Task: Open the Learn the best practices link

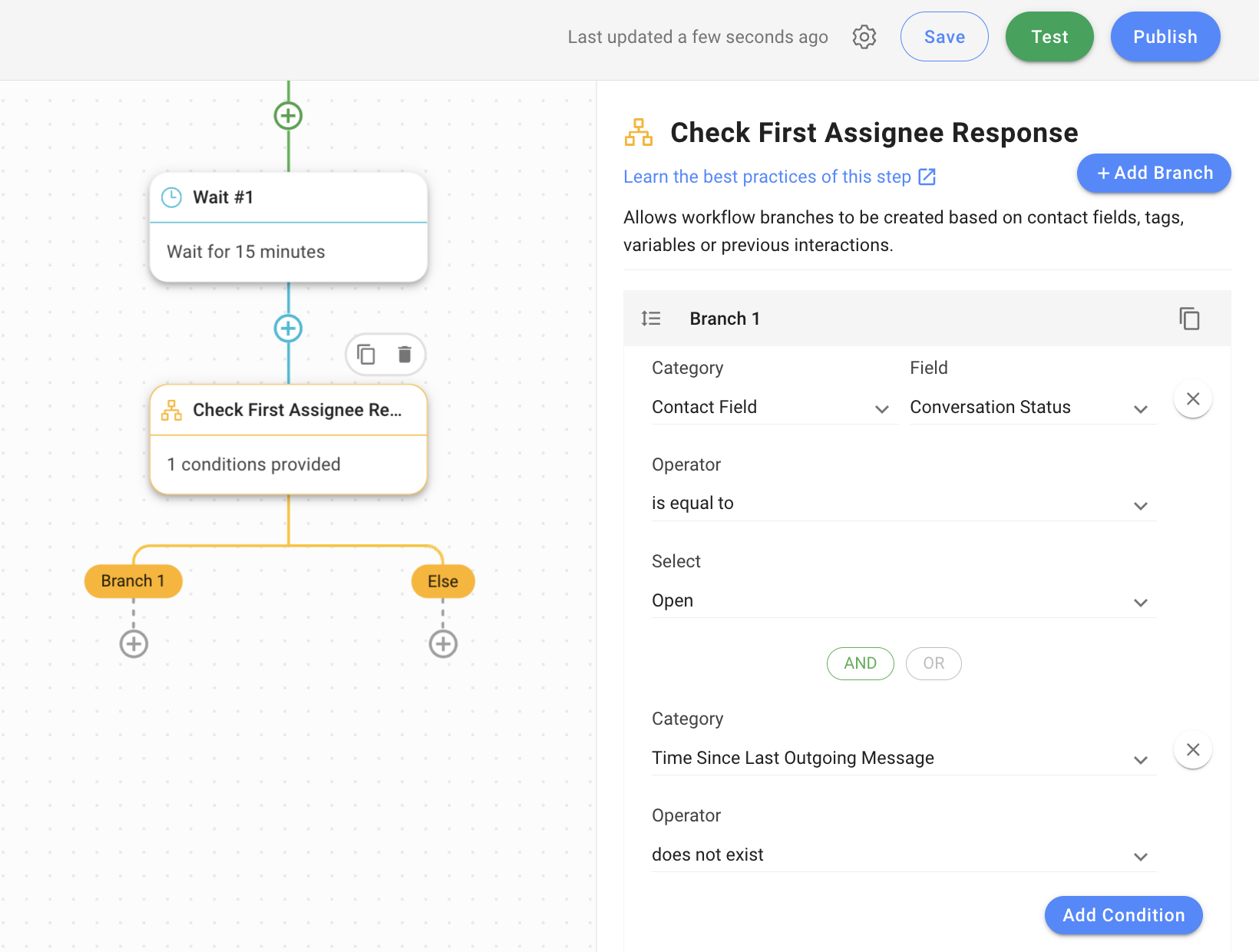Action: pyautogui.click(x=770, y=177)
